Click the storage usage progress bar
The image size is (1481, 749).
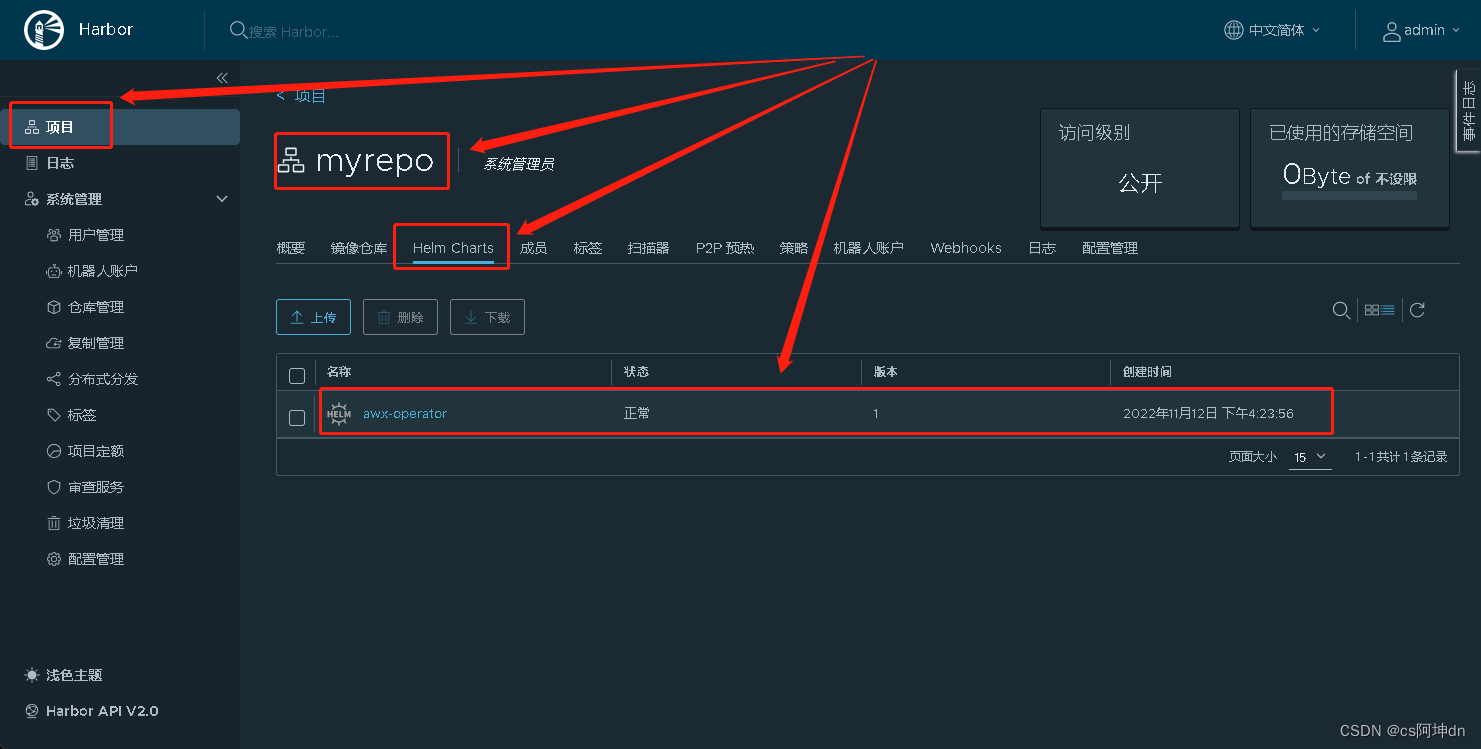[1349, 196]
